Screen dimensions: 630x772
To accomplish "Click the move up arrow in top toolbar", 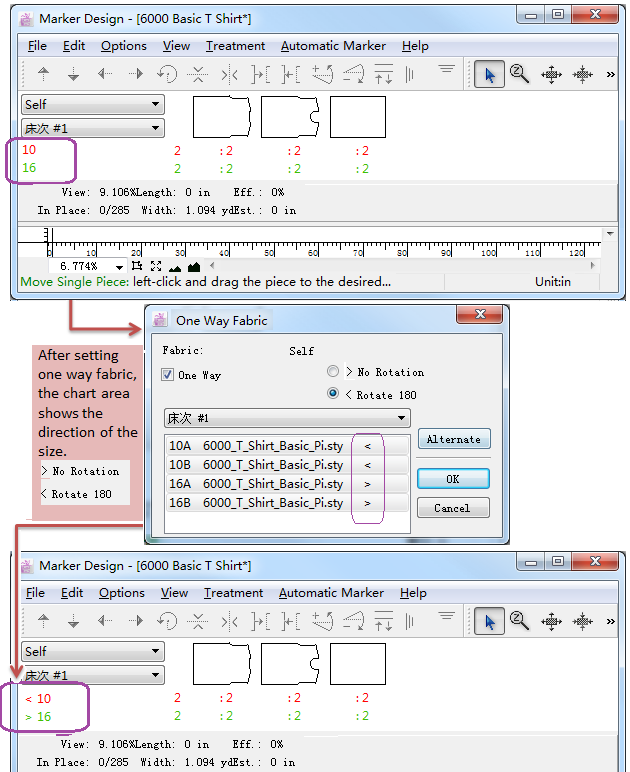I will coord(43,74).
